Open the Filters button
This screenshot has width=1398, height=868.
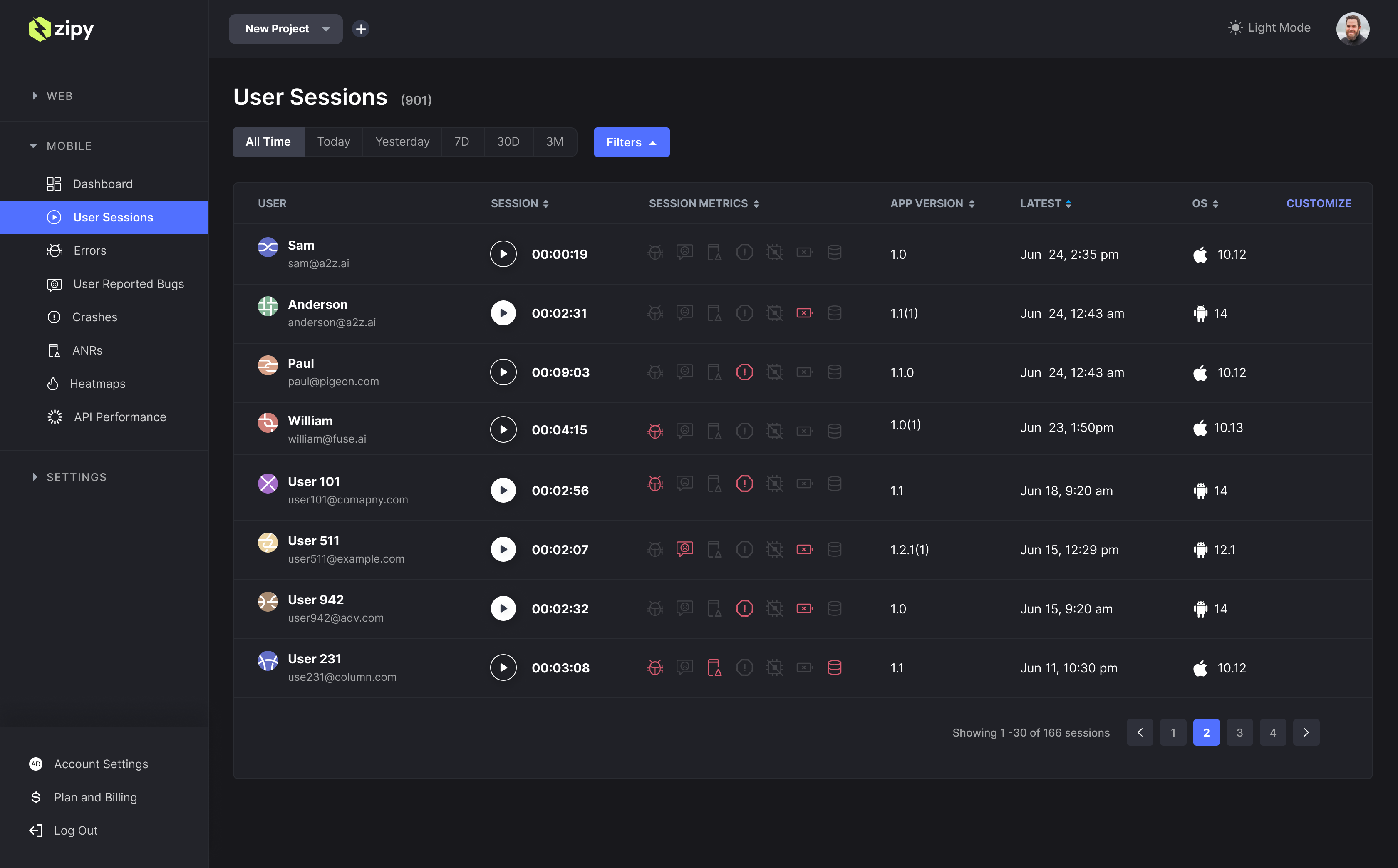point(631,142)
